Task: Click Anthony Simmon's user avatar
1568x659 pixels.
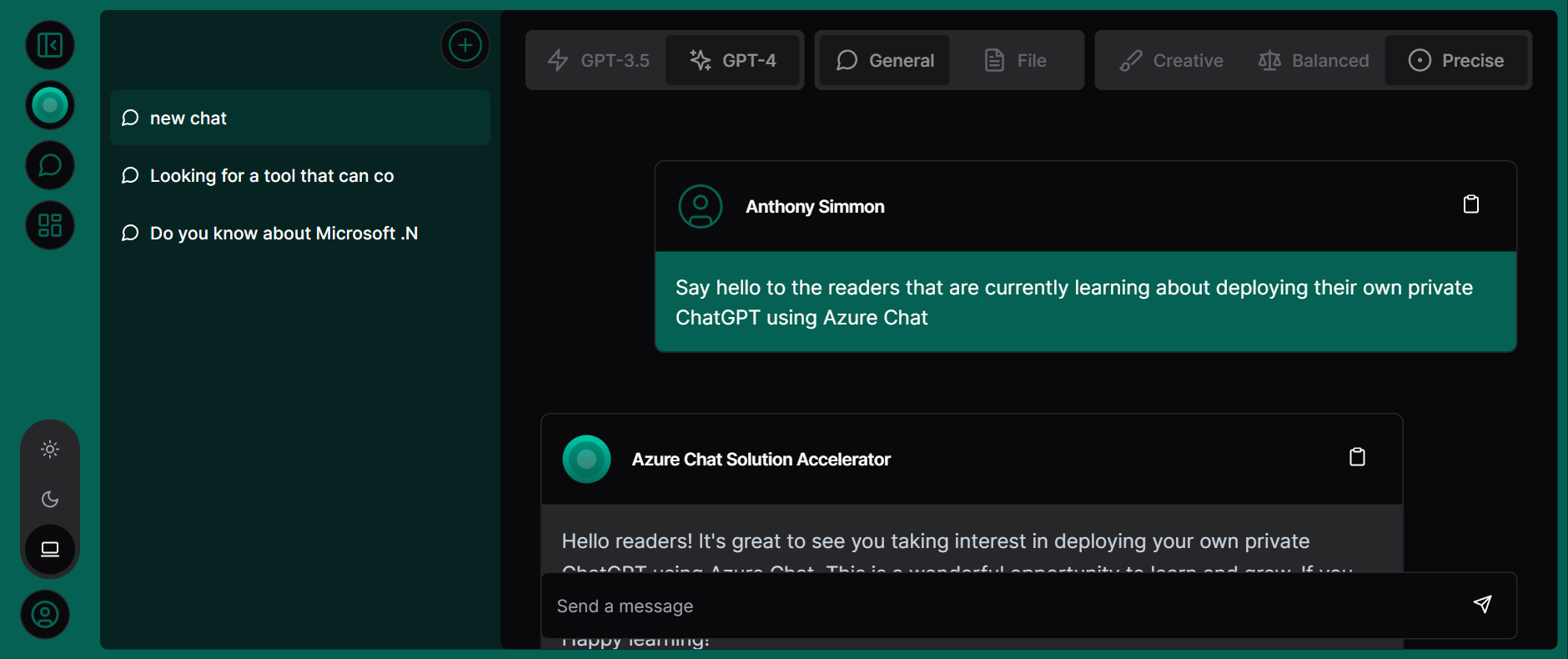Action: (701, 206)
